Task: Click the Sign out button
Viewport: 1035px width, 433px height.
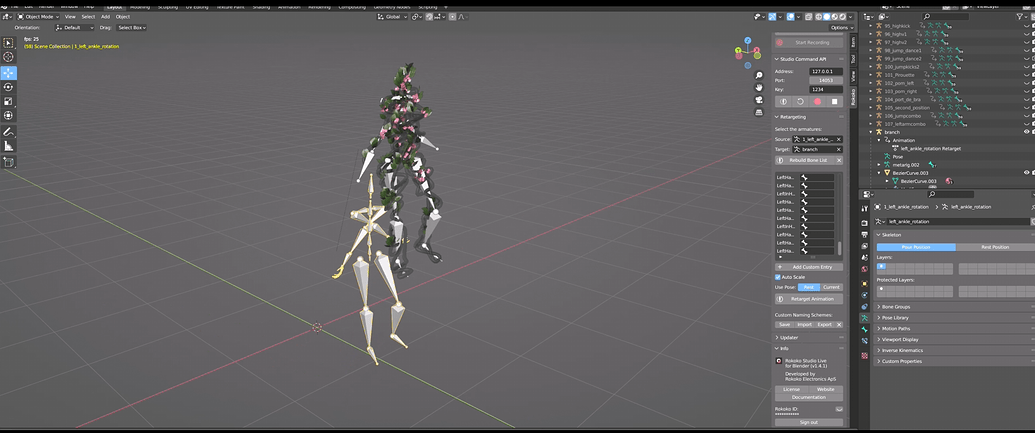Action: (x=809, y=422)
